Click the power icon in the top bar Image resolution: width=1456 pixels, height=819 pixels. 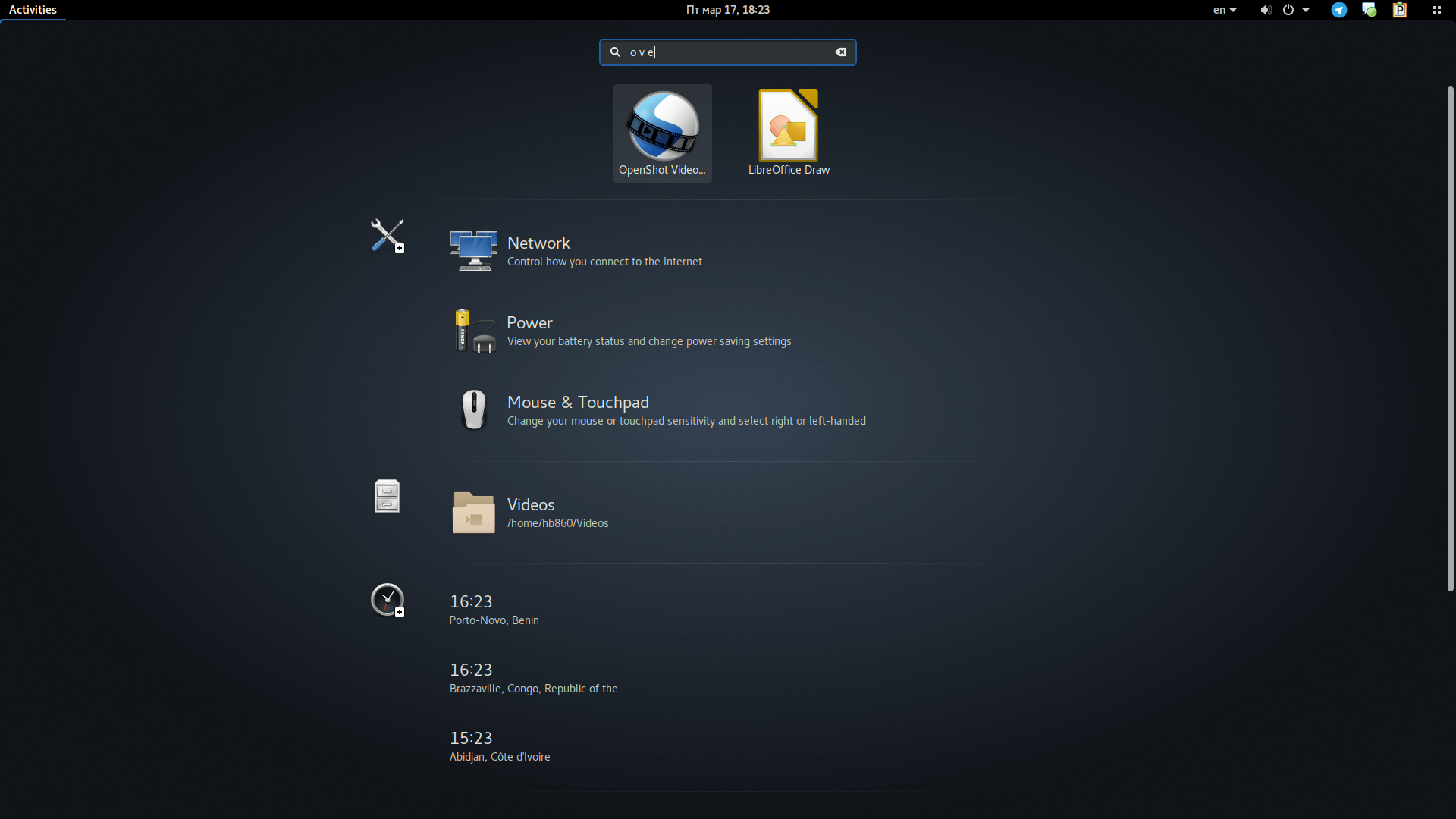(1288, 10)
